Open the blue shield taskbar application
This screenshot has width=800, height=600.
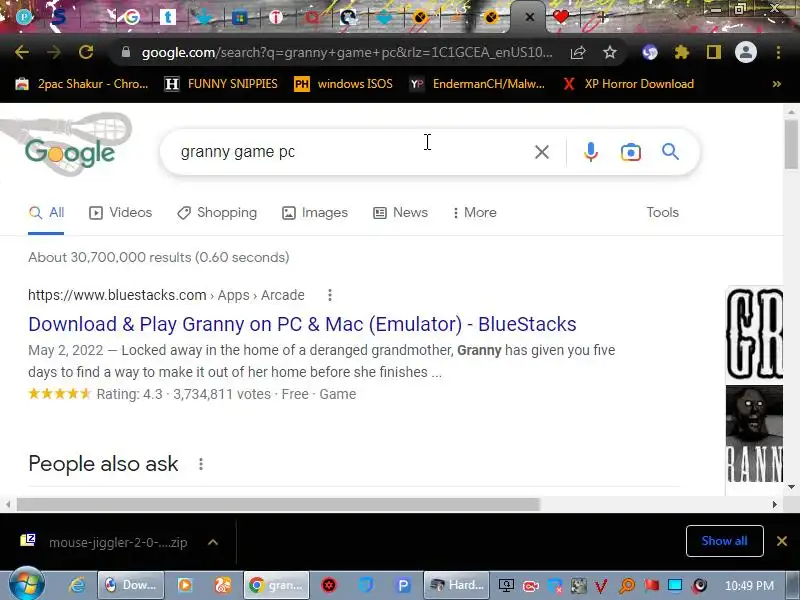tap(366, 585)
